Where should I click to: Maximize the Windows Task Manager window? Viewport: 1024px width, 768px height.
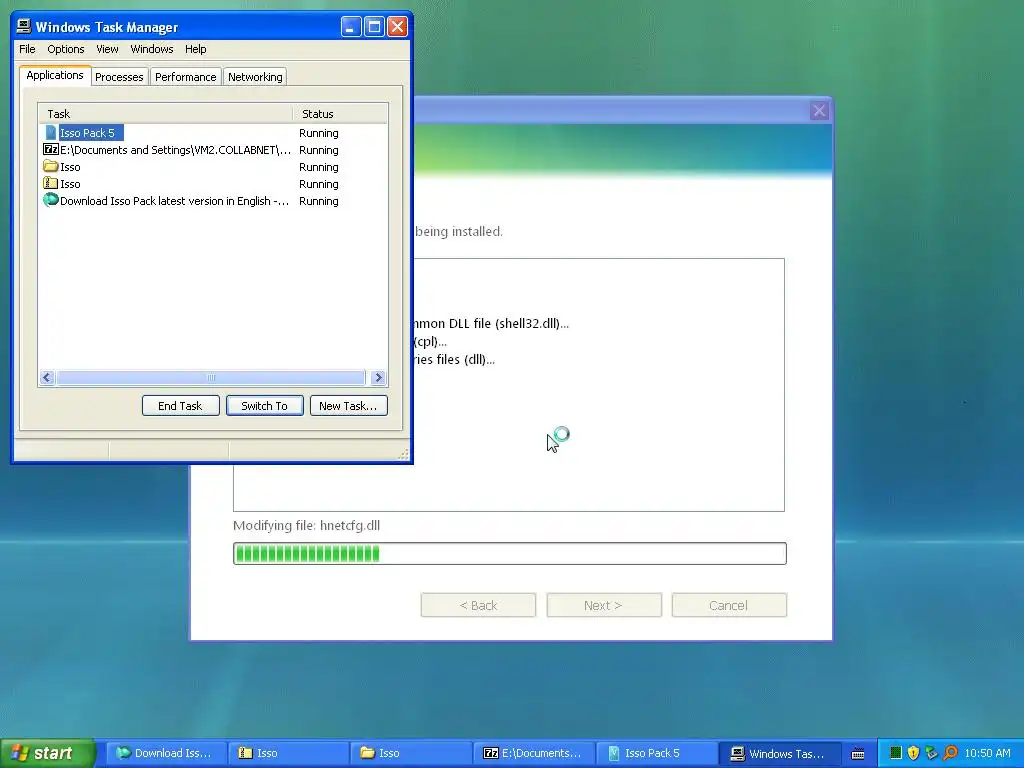tap(374, 27)
